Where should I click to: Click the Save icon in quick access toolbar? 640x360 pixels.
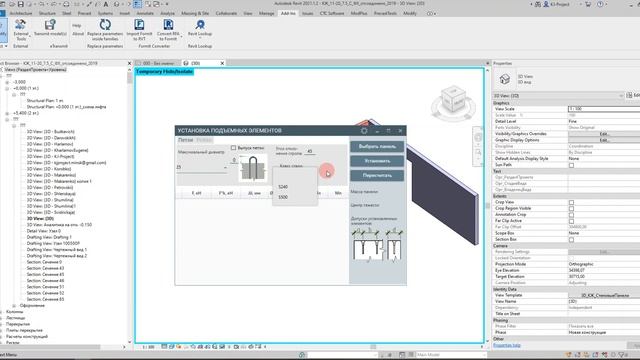20,4
